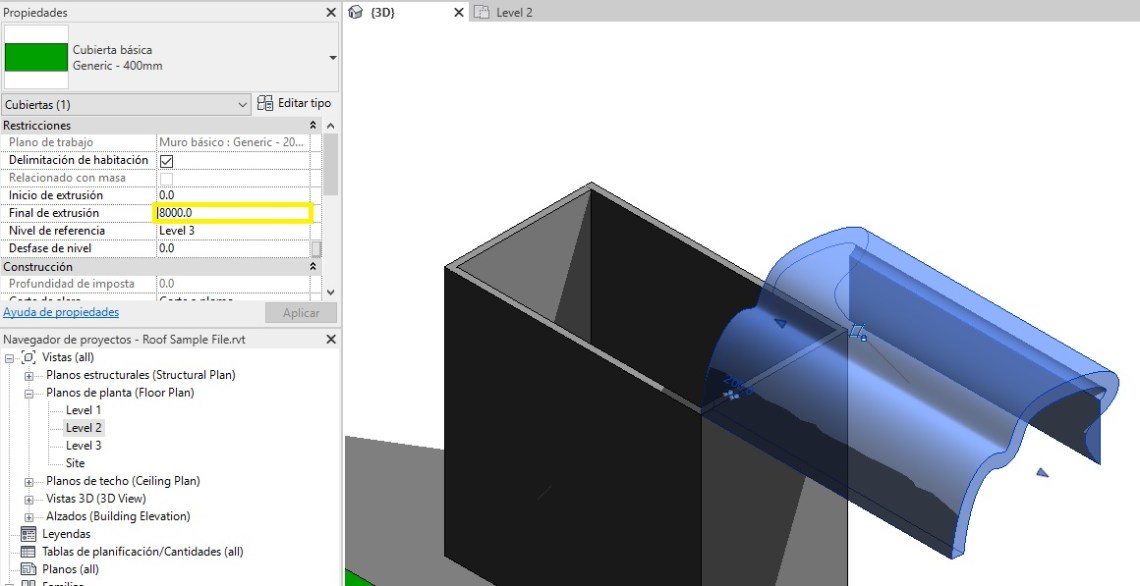Expand Planos estructurales (Structural Plan) node
1140x586 pixels.
click(29, 375)
